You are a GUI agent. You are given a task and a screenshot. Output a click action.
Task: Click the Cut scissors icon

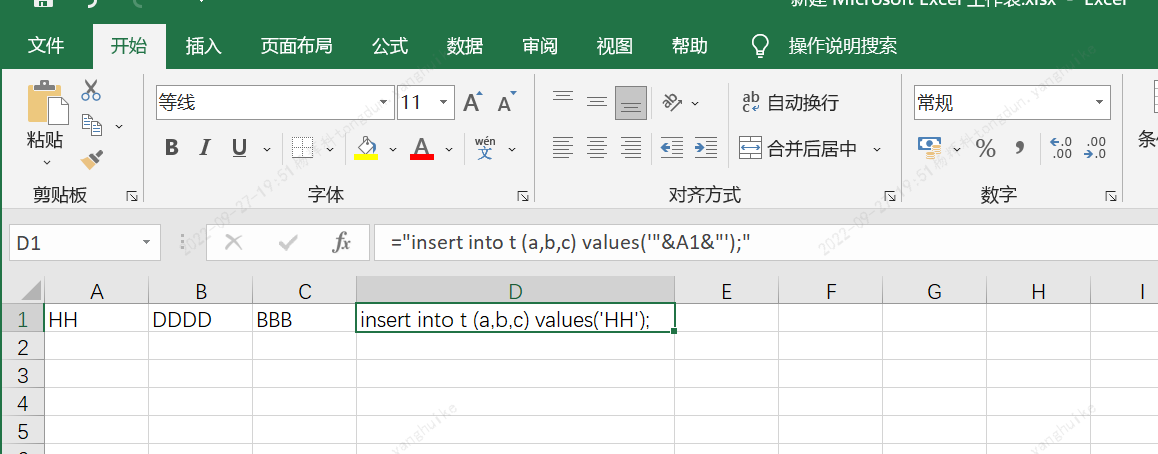92,90
